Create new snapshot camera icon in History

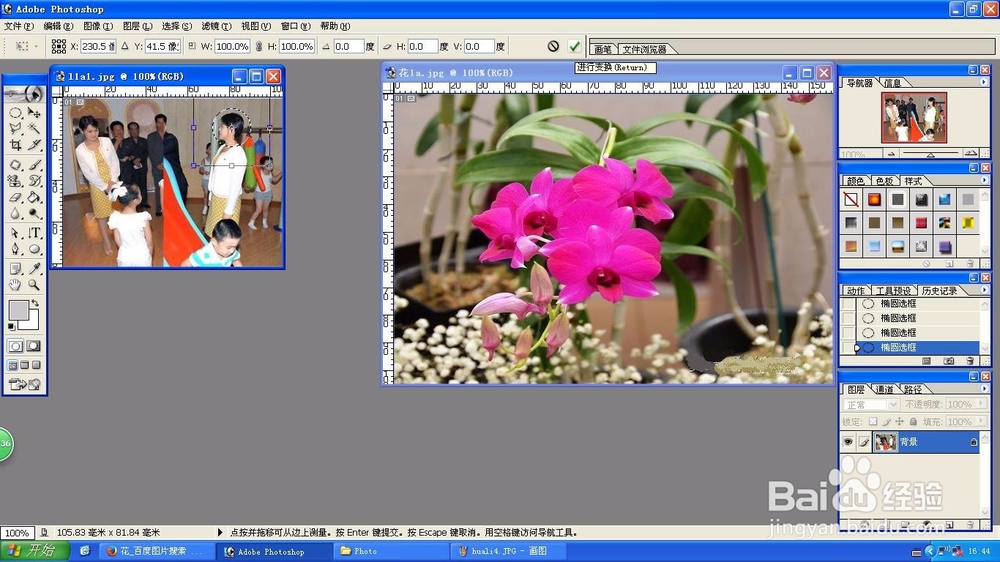click(x=949, y=361)
